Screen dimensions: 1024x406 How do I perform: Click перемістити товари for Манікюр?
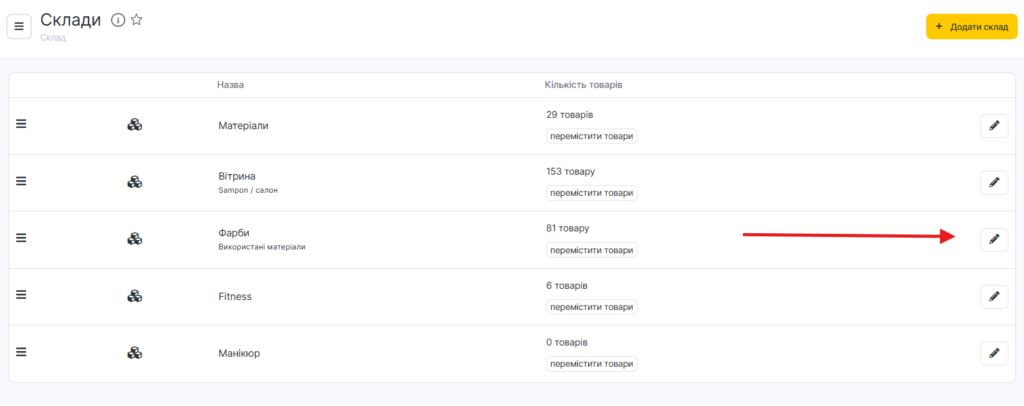(592, 364)
